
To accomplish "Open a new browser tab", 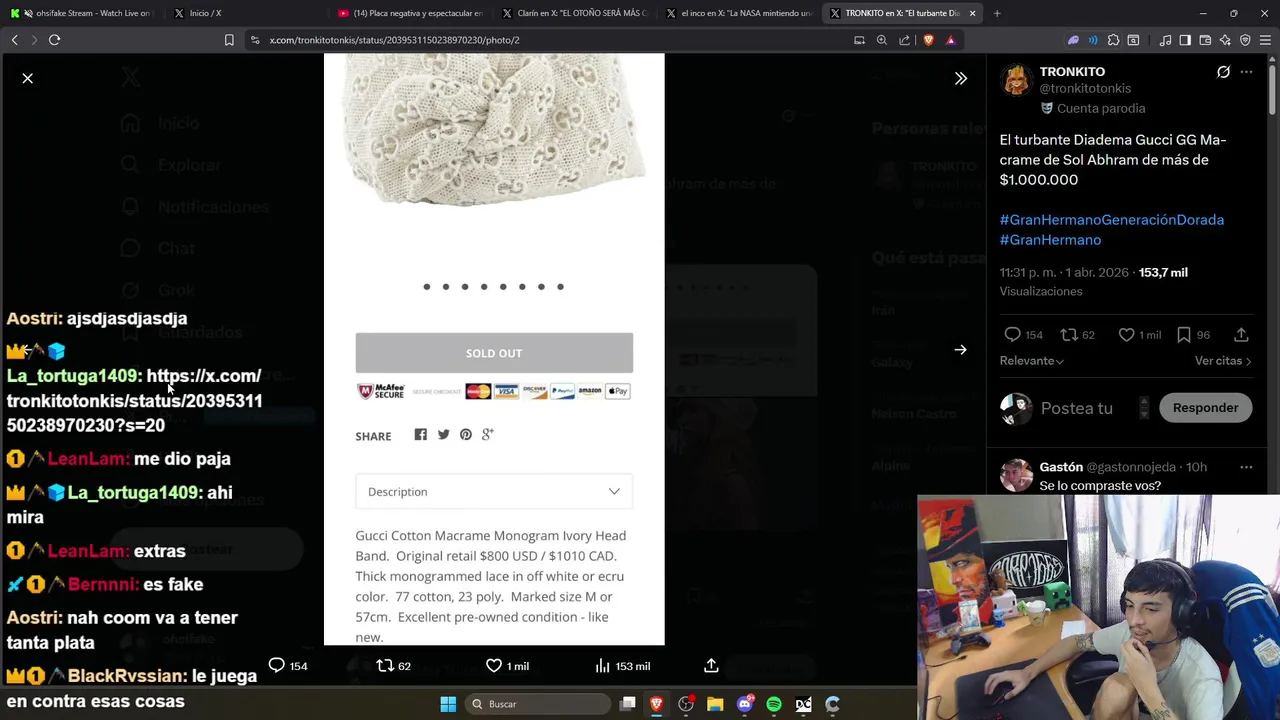I will point(997,13).
